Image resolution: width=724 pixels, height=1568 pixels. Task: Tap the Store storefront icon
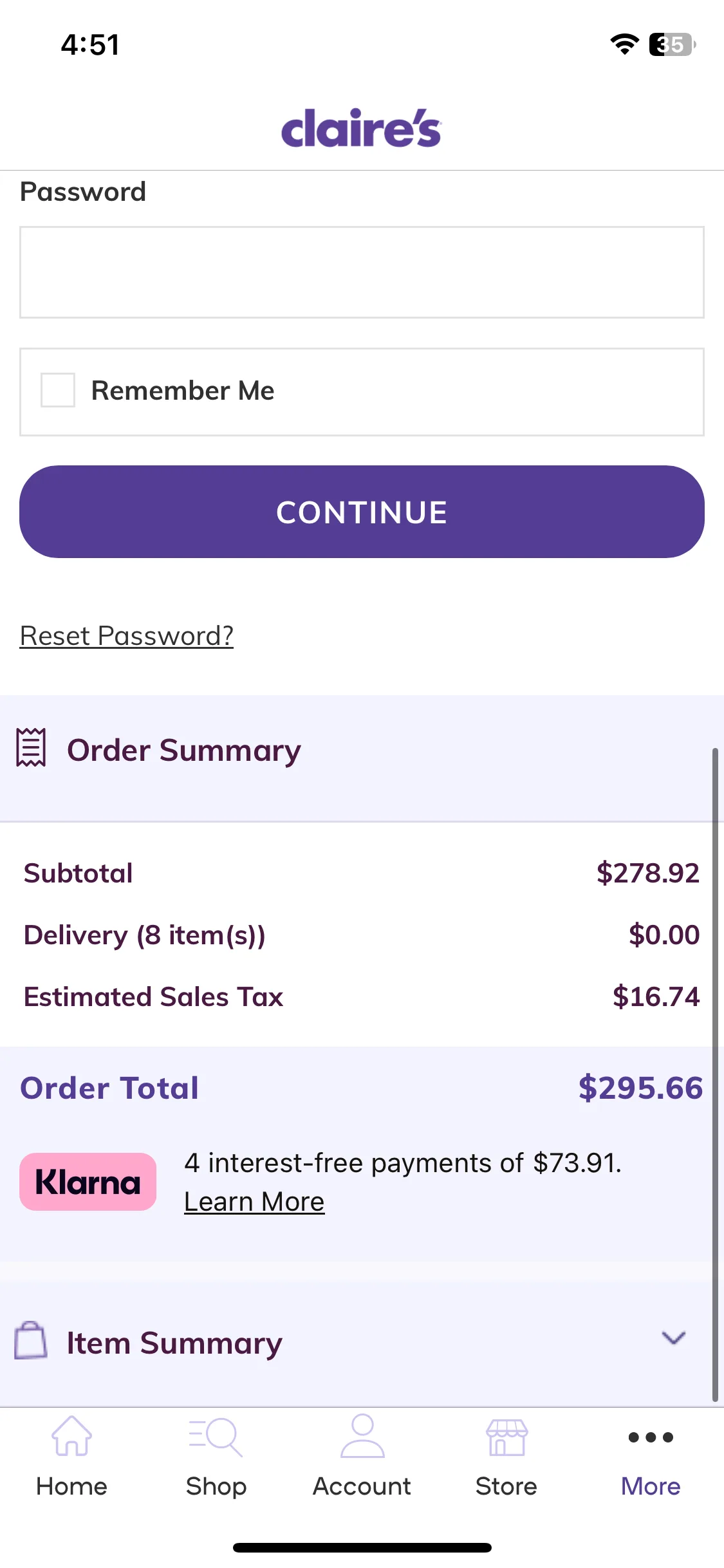(506, 1437)
